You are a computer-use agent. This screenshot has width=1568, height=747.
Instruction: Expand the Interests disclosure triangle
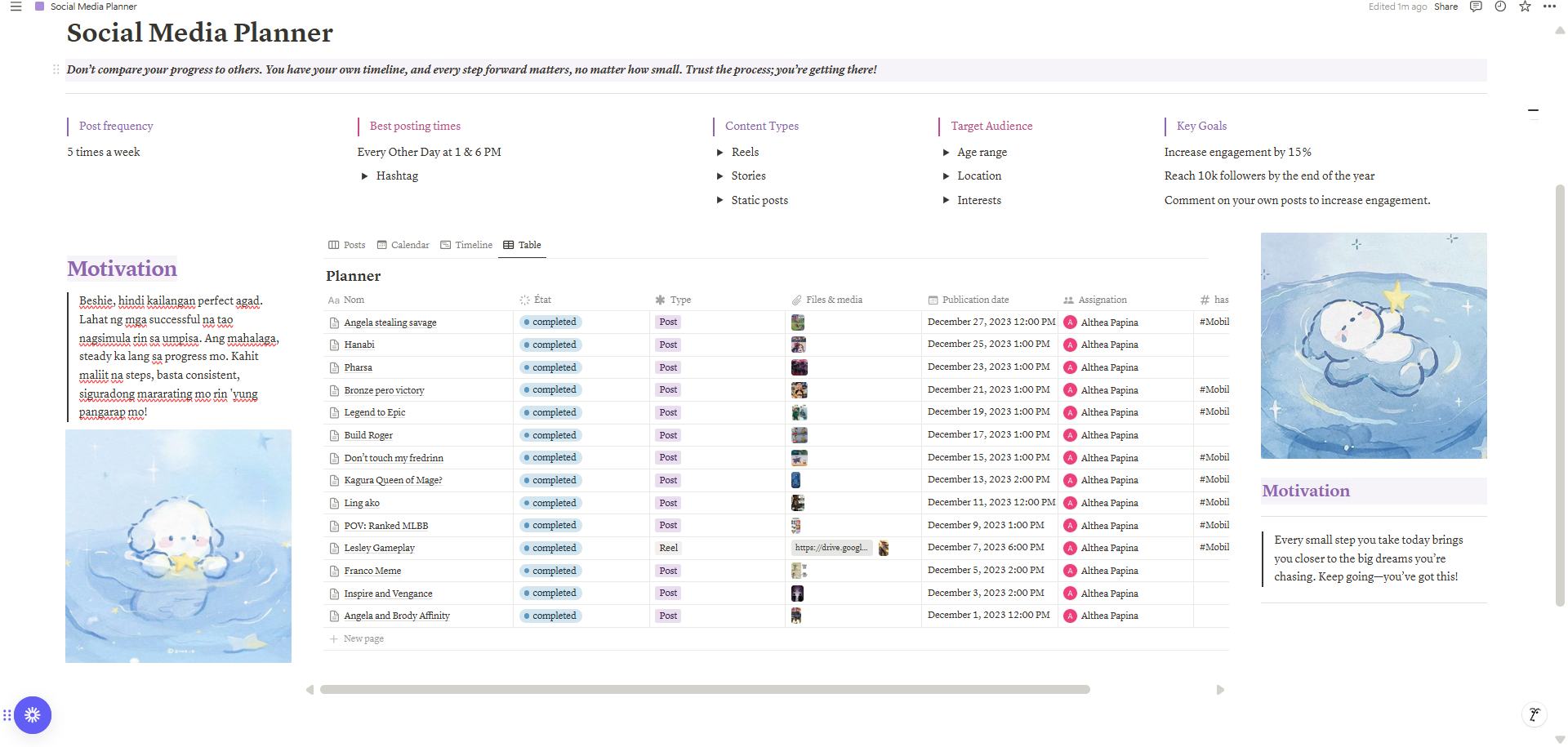(946, 200)
